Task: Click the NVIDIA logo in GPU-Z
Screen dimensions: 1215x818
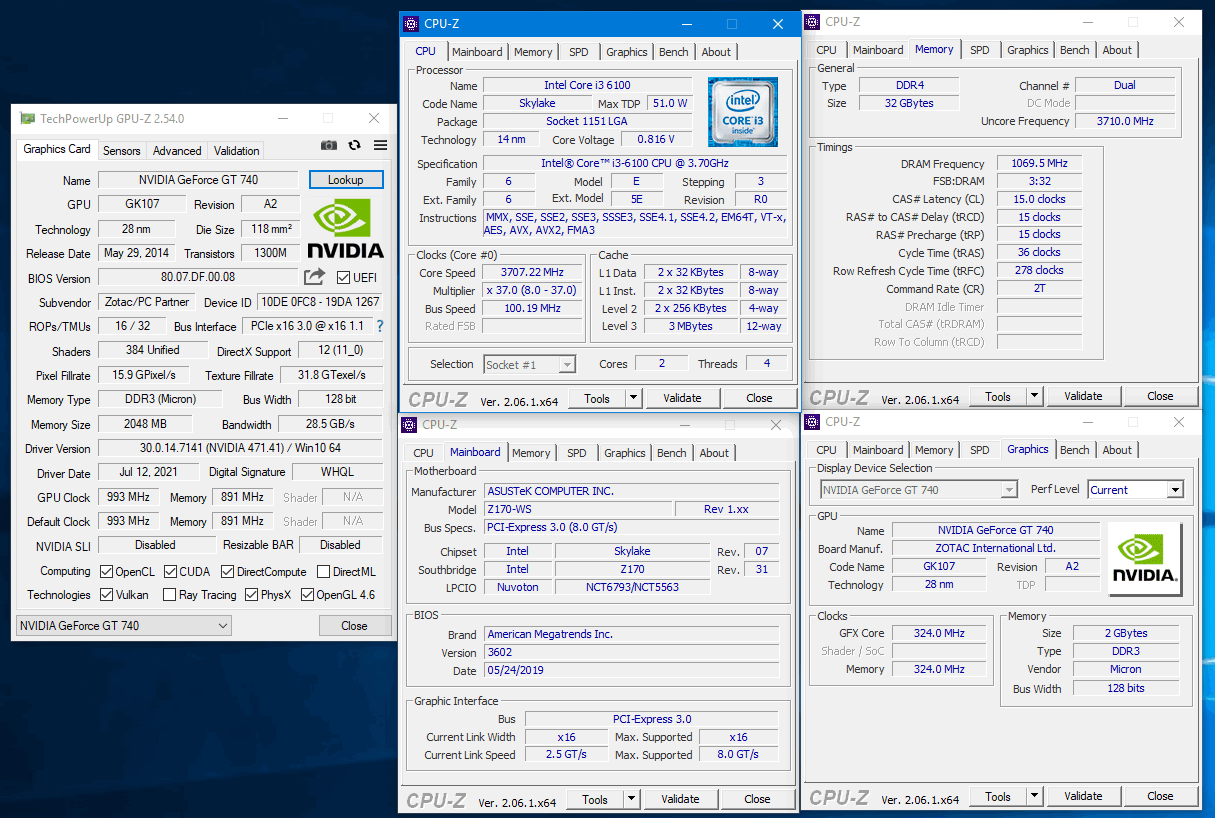Action: pos(345,229)
